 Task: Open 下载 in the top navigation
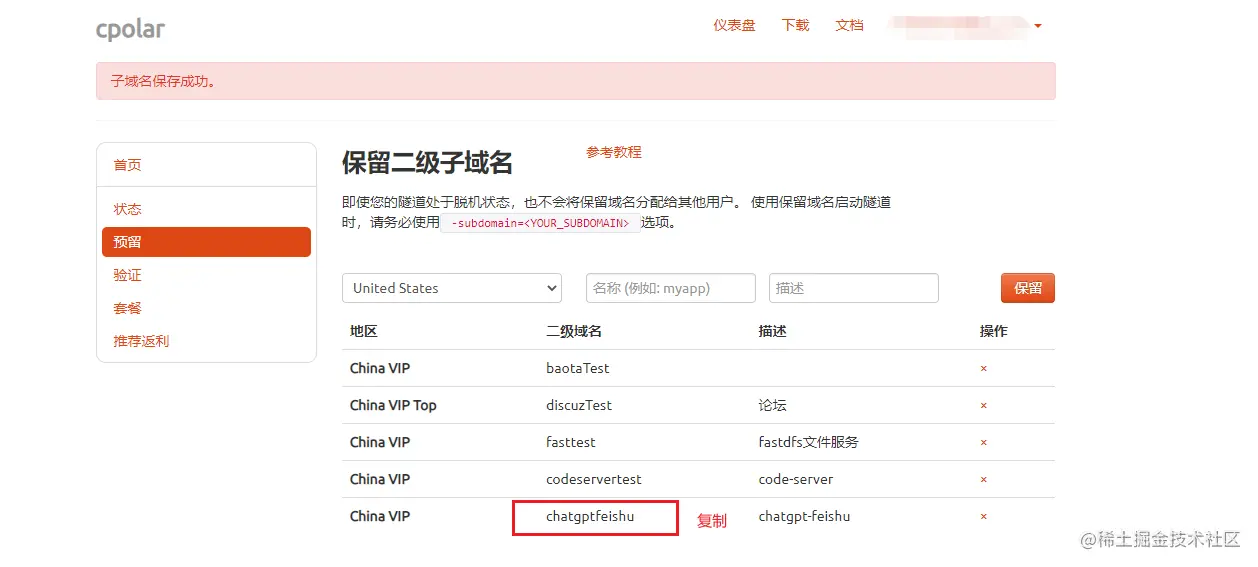tap(796, 25)
